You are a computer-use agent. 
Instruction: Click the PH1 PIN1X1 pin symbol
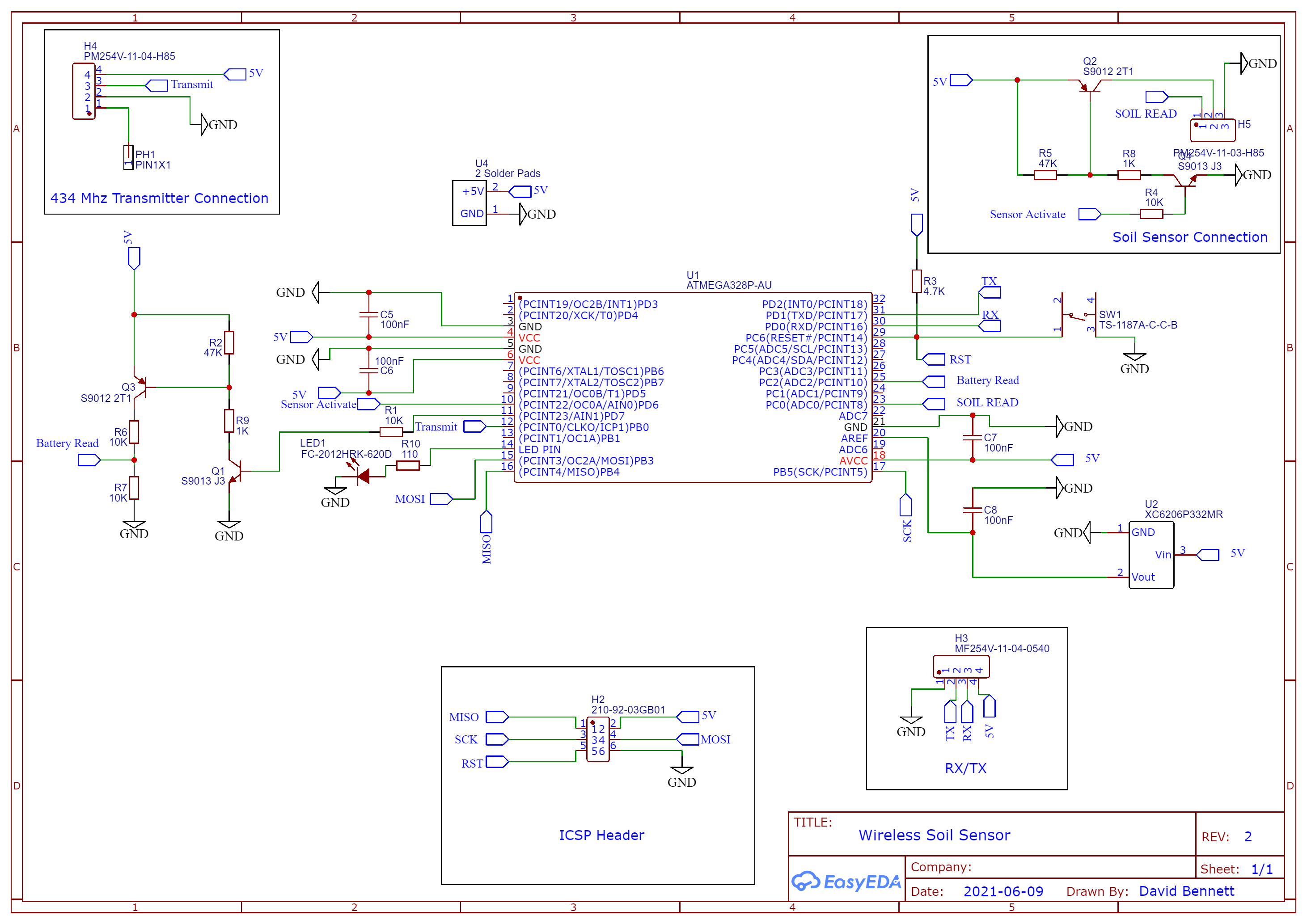(x=128, y=158)
